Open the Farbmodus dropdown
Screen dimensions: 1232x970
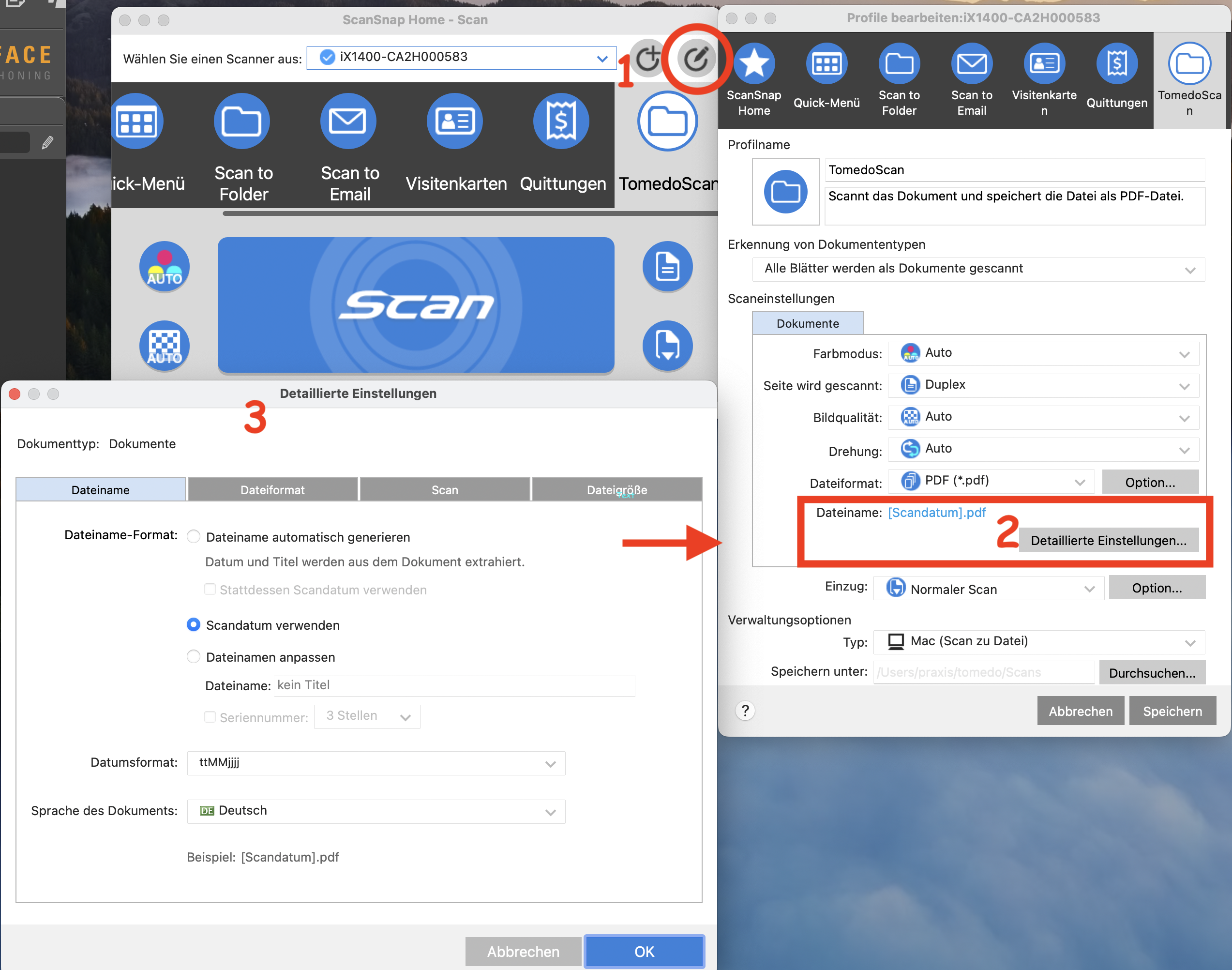pyautogui.click(x=1043, y=354)
